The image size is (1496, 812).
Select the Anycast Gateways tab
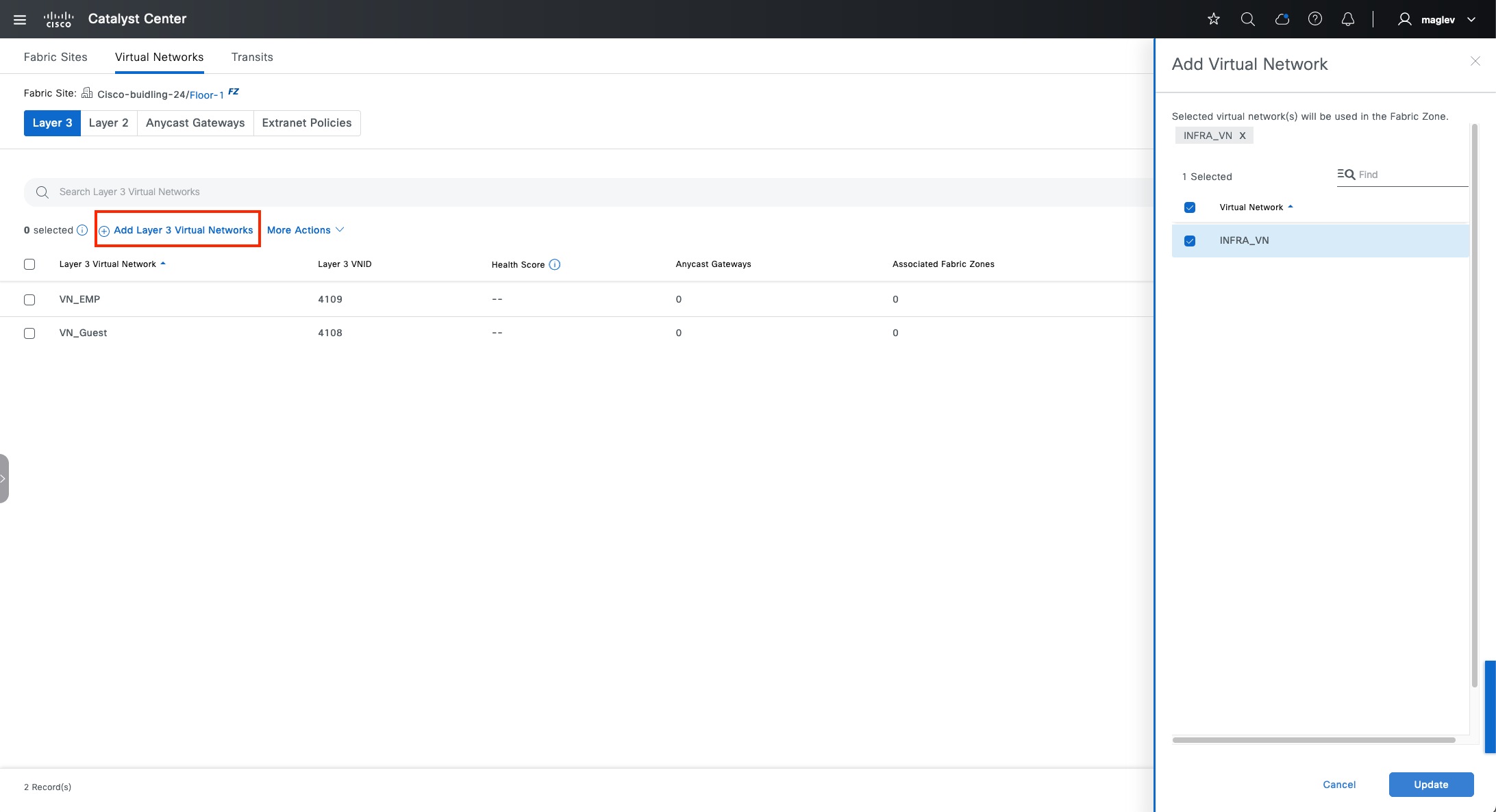coord(195,123)
